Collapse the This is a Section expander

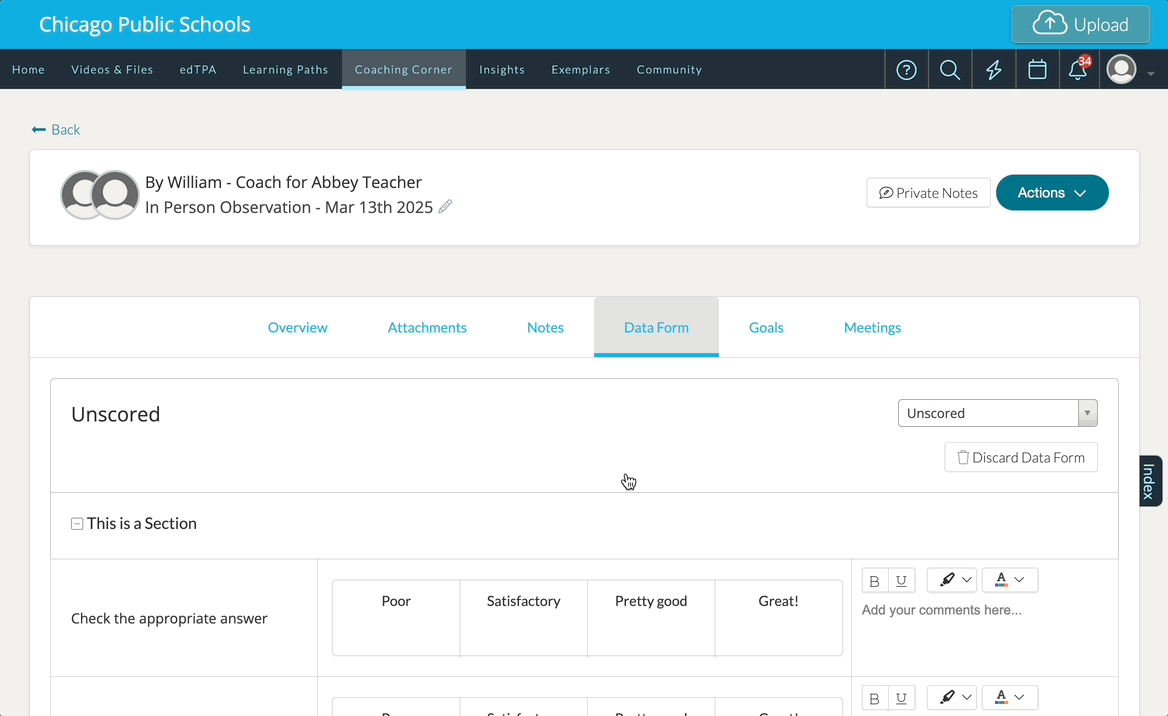pyautogui.click(x=77, y=524)
